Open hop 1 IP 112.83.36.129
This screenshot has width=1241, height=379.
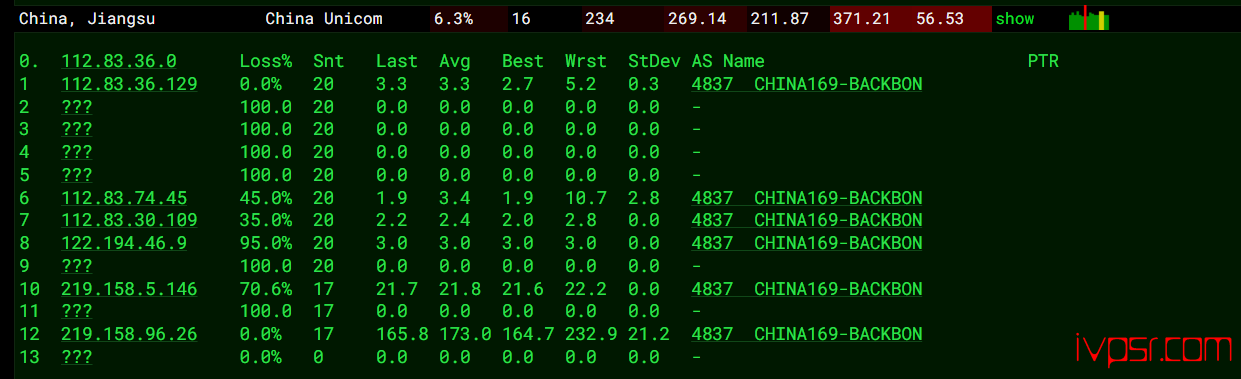tap(129, 85)
